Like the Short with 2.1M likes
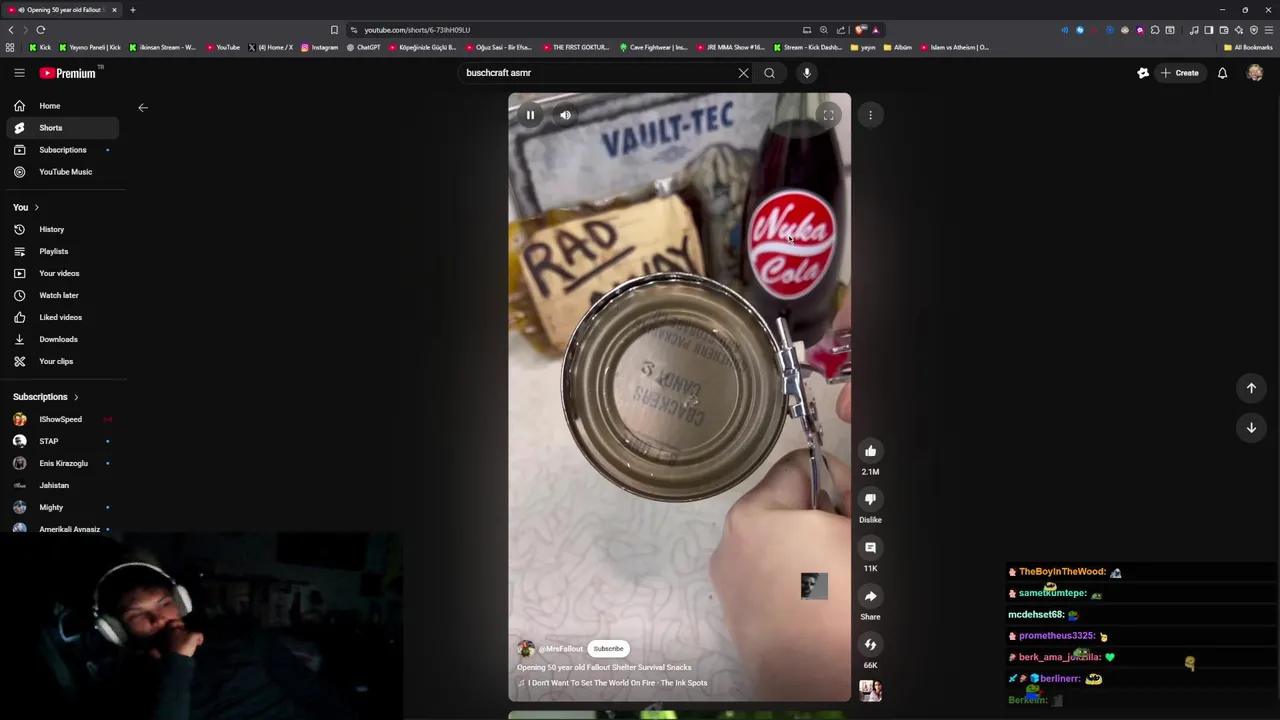This screenshot has height=720, width=1280. [x=870, y=451]
